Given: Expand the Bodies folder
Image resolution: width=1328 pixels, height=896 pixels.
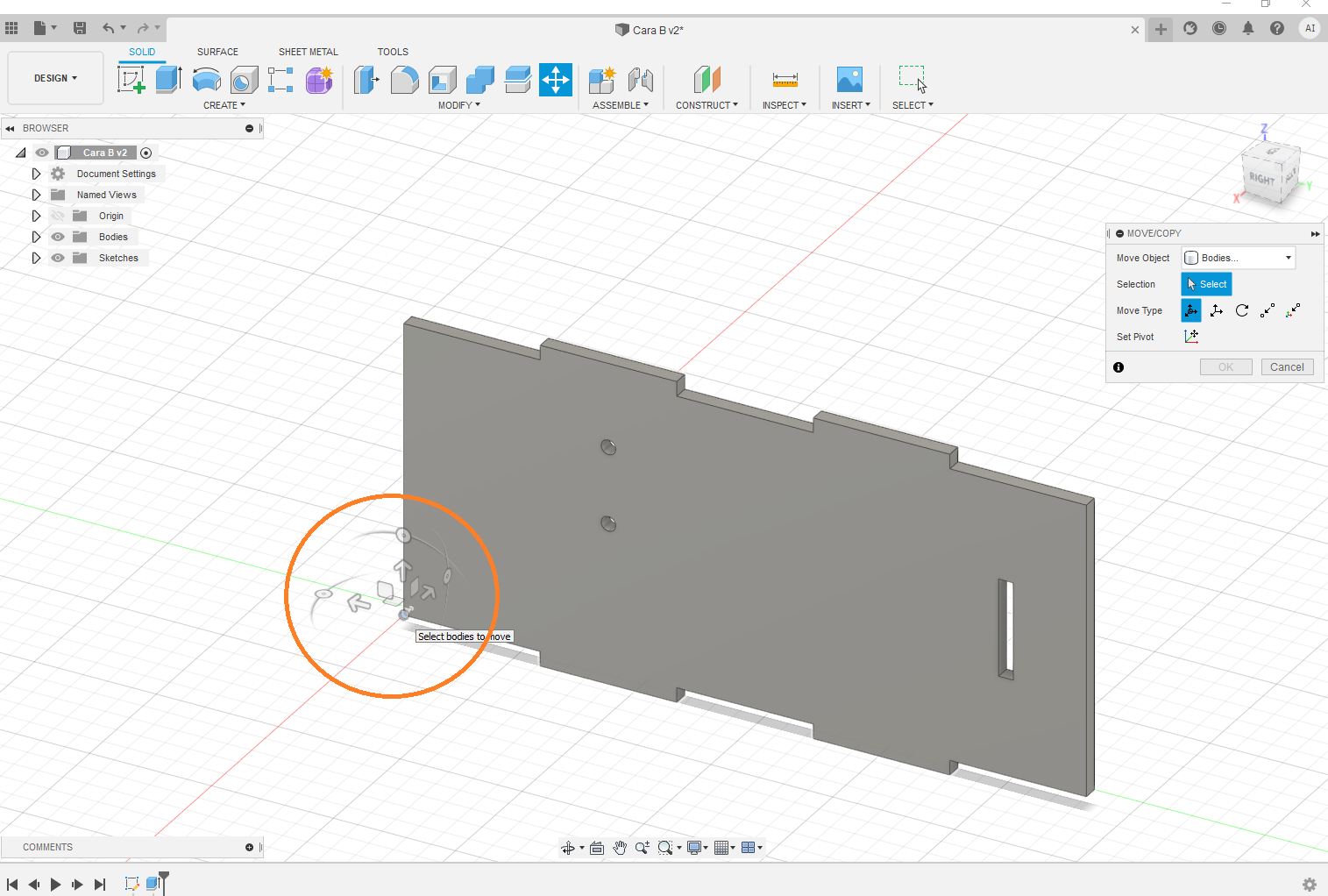Looking at the screenshot, I should point(36,237).
